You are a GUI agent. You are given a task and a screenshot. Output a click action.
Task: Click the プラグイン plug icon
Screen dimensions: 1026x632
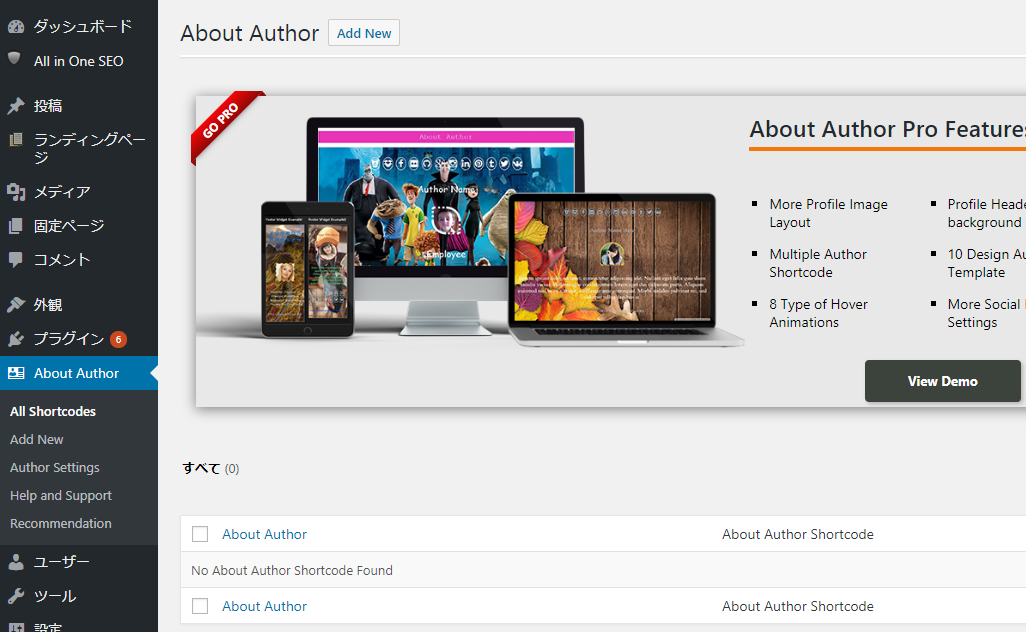tap(16, 339)
